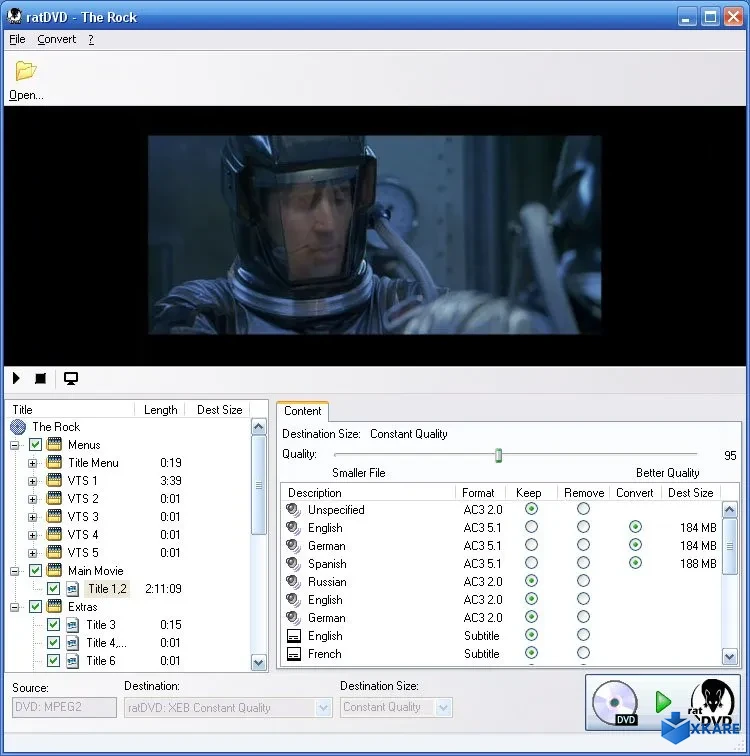
Task: Click the Title Menu folder icon
Action: coord(54,462)
